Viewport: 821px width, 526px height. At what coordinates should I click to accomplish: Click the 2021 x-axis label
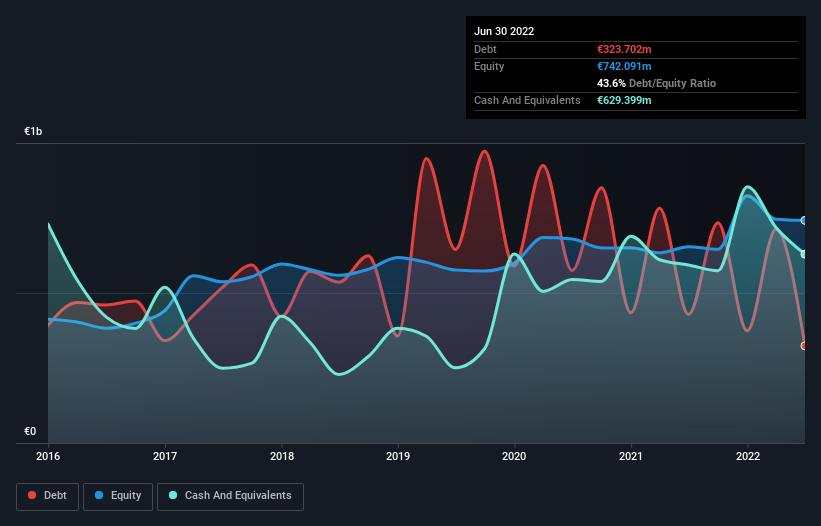click(x=631, y=456)
